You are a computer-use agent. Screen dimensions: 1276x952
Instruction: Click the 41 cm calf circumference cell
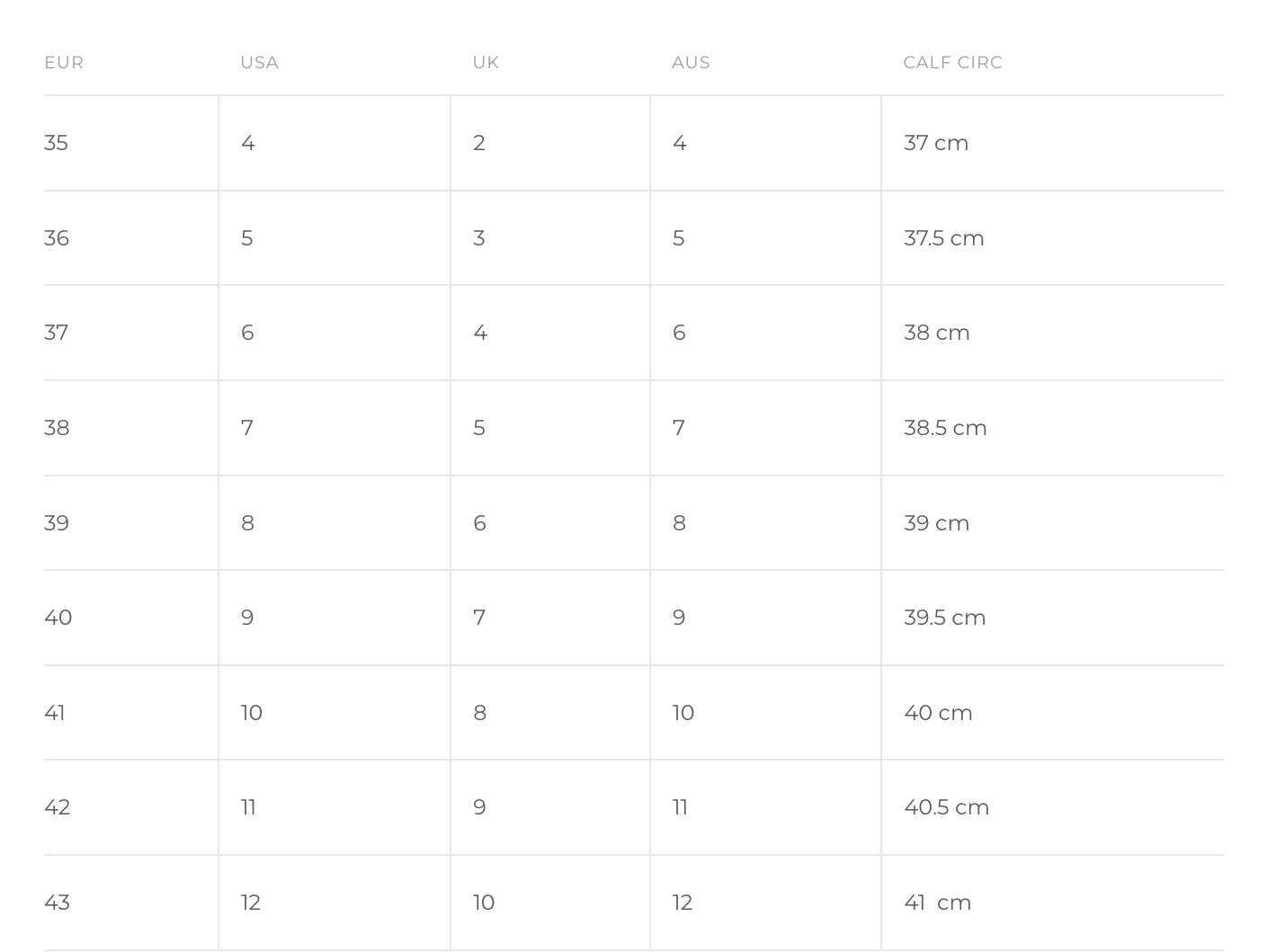pyautogui.click(x=937, y=903)
